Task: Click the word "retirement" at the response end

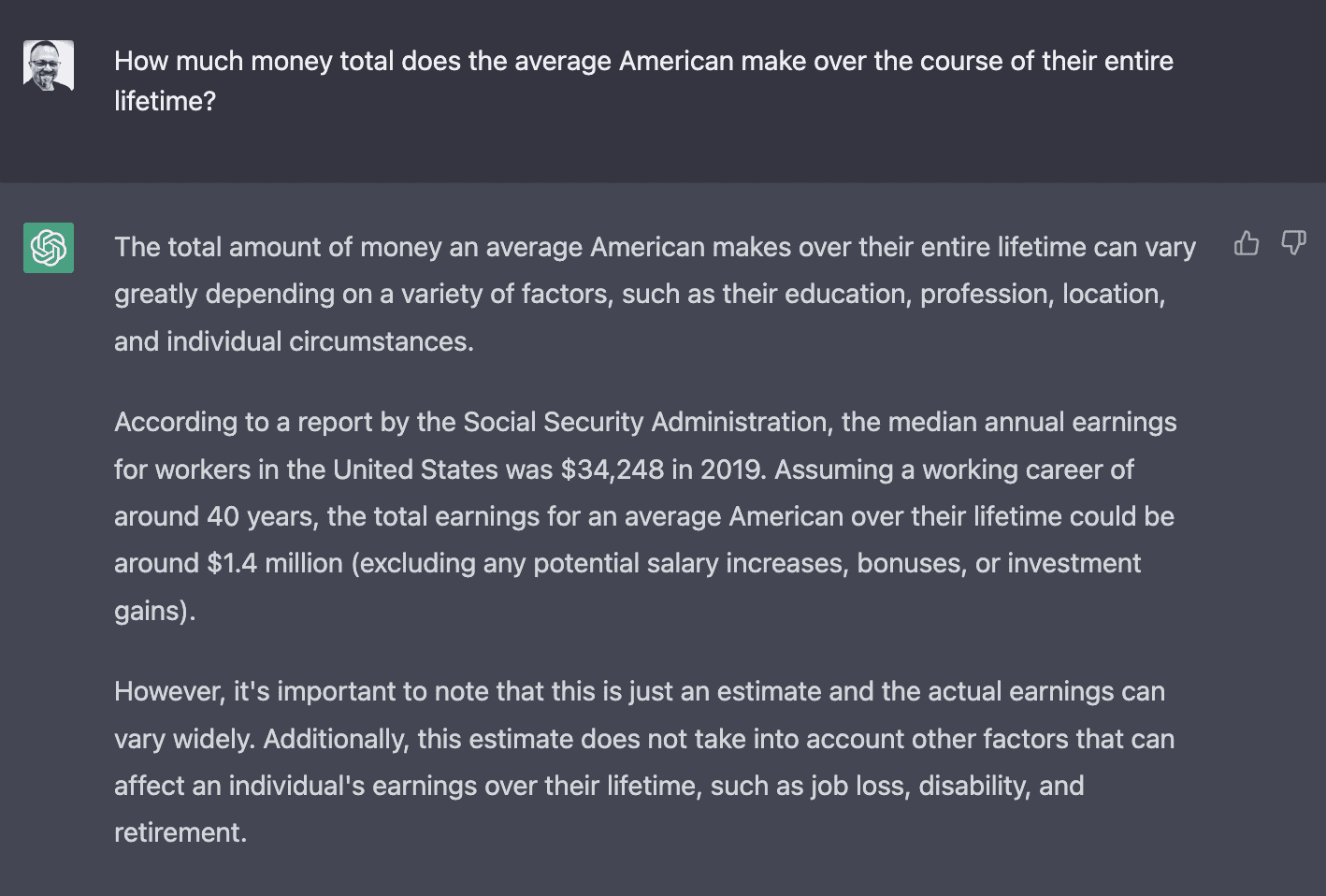Action: coord(178,832)
